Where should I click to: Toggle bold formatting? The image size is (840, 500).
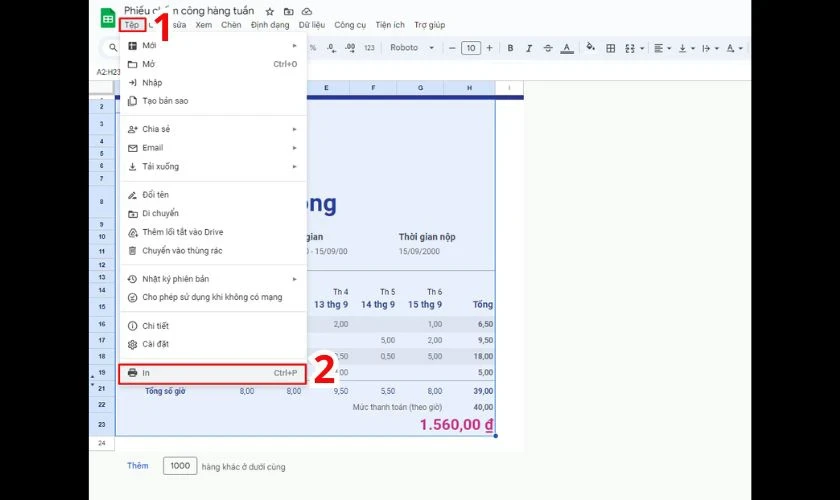tap(510, 48)
